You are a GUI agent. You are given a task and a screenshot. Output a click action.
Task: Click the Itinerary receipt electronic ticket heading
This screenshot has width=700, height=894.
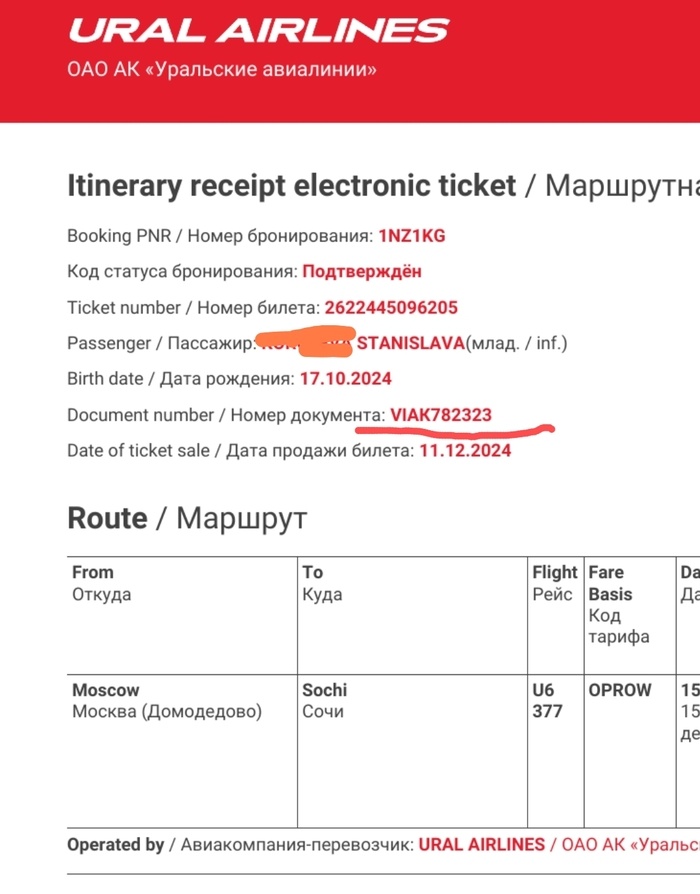pyautogui.click(x=292, y=186)
